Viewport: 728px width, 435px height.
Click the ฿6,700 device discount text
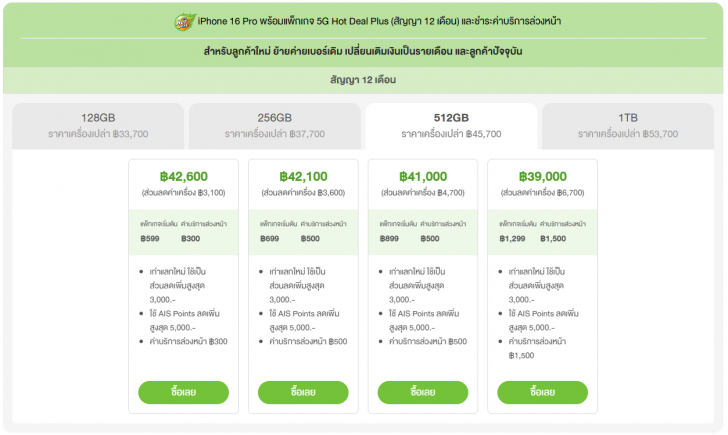click(543, 192)
